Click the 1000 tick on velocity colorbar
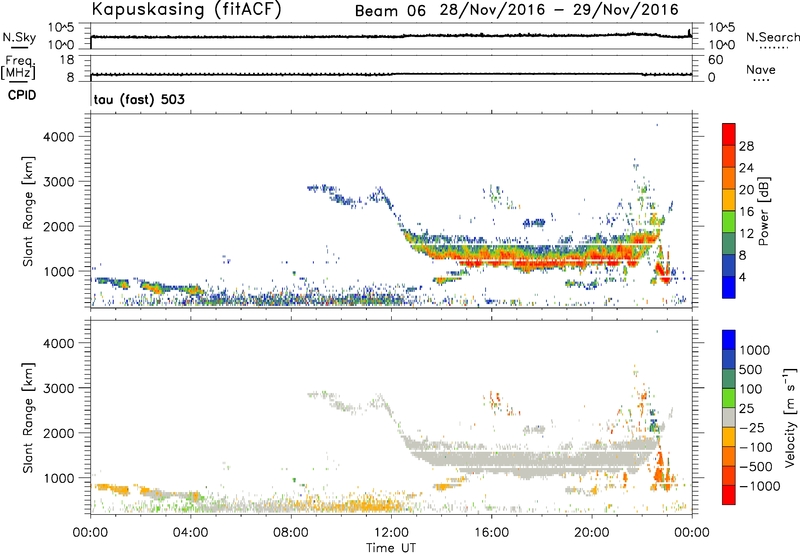Viewport: 800px width, 554px height. pyautogui.click(x=755, y=350)
